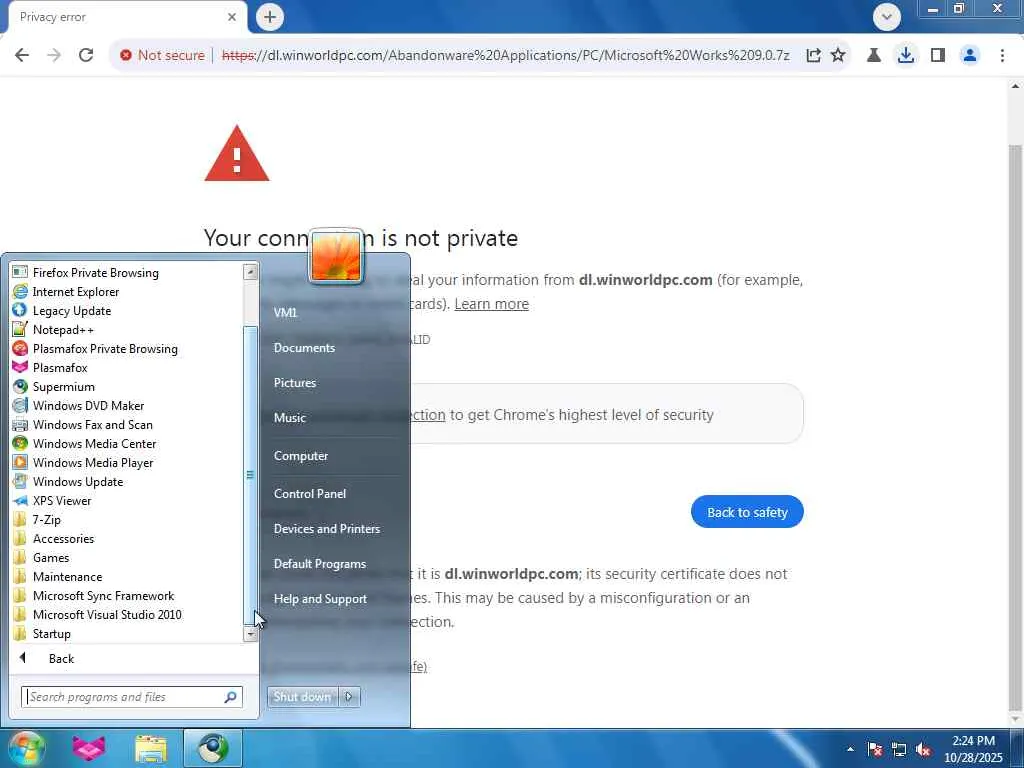Click the Shut down button
The height and width of the screenshot is (768, 1024).
coord(302,697)
